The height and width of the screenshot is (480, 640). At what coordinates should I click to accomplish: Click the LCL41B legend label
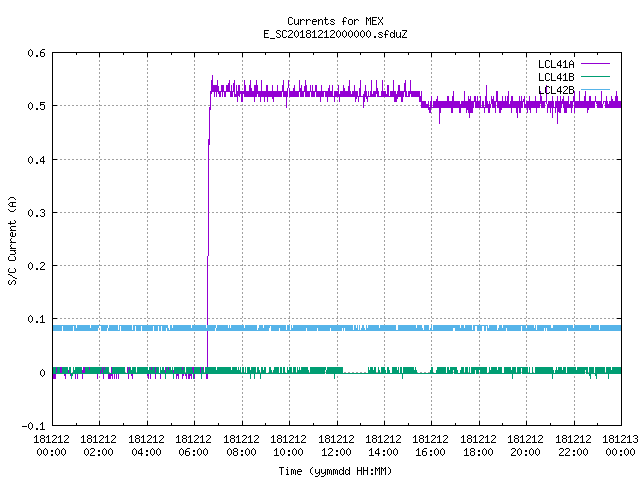(556, 77)
